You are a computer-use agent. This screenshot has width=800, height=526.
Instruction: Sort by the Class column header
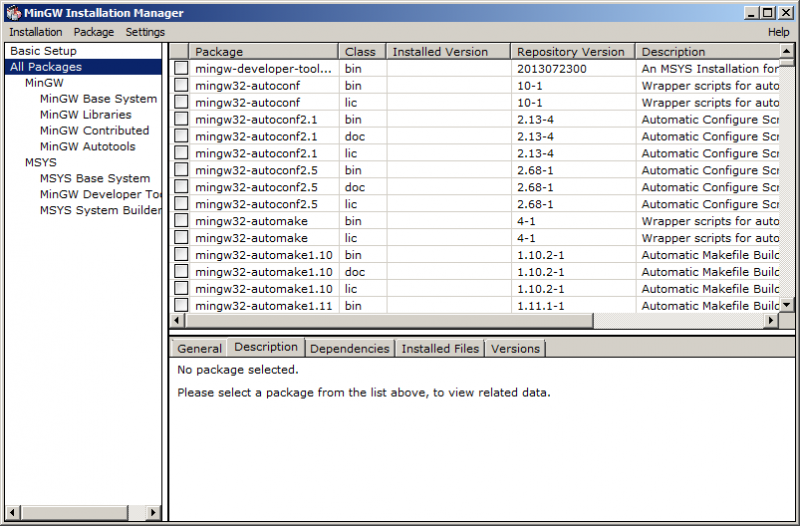(x=362, y=52)
